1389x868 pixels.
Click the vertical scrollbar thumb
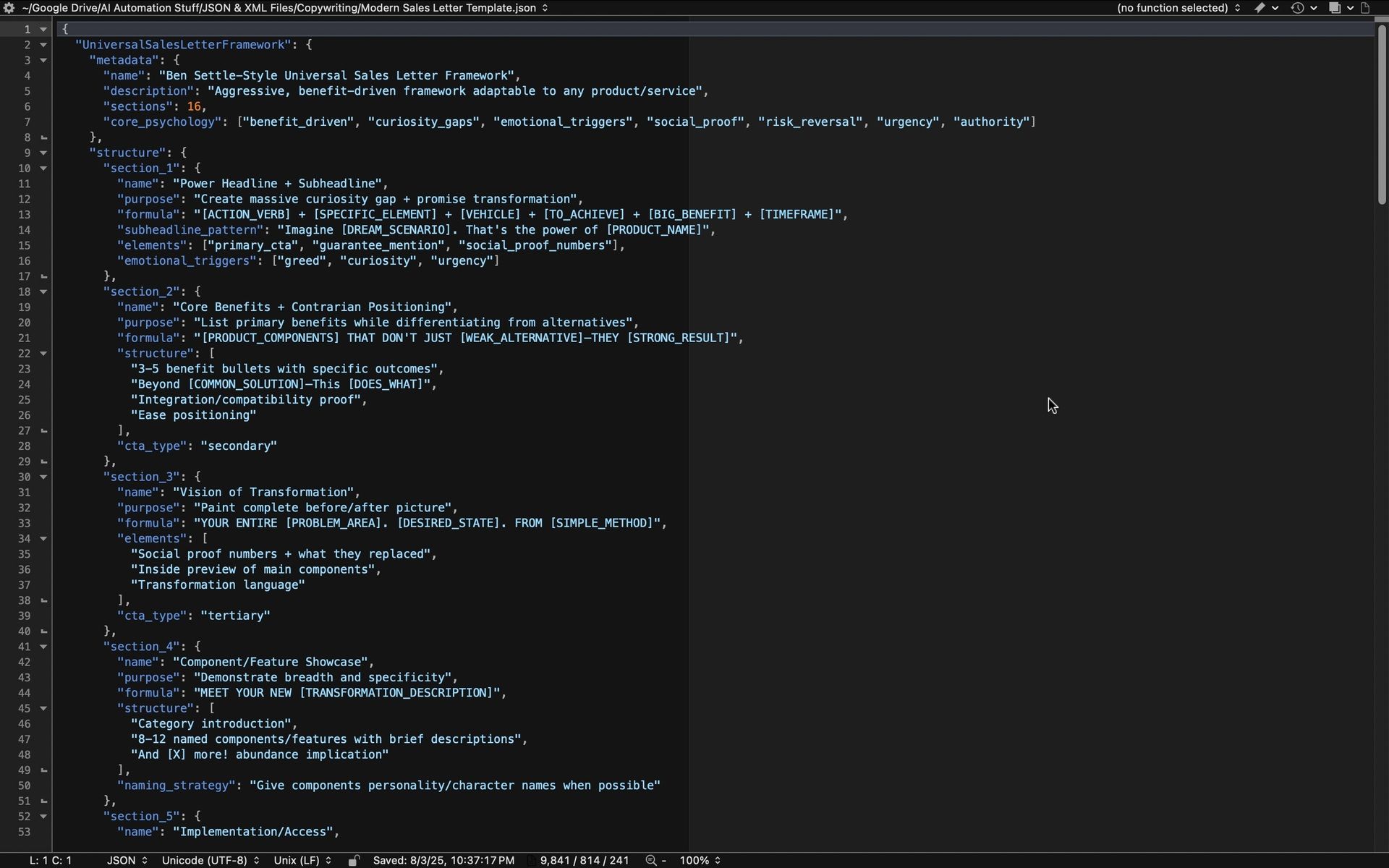click(x=1381, y=114)
